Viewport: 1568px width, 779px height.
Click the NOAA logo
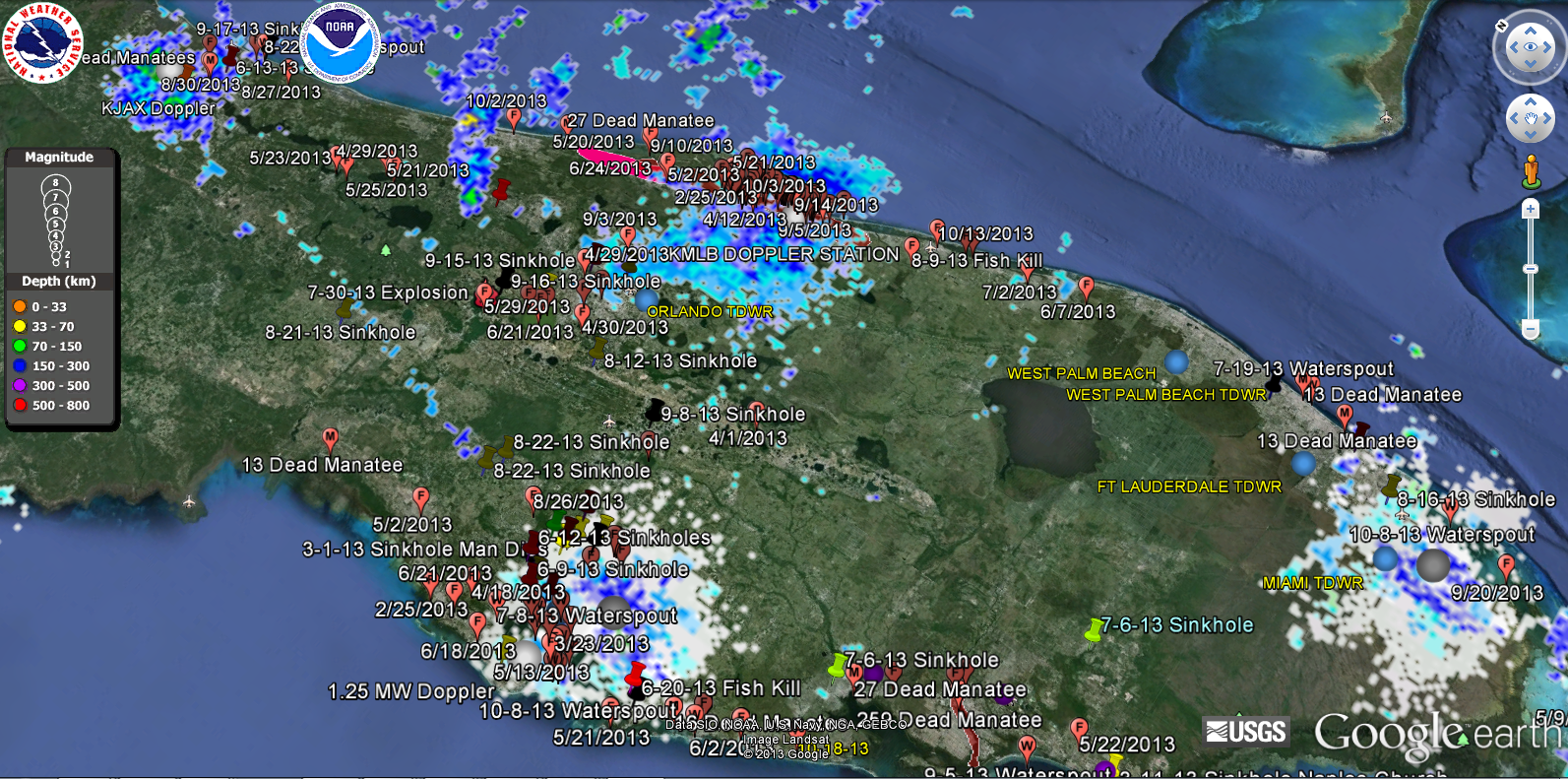tap(340, 43)
